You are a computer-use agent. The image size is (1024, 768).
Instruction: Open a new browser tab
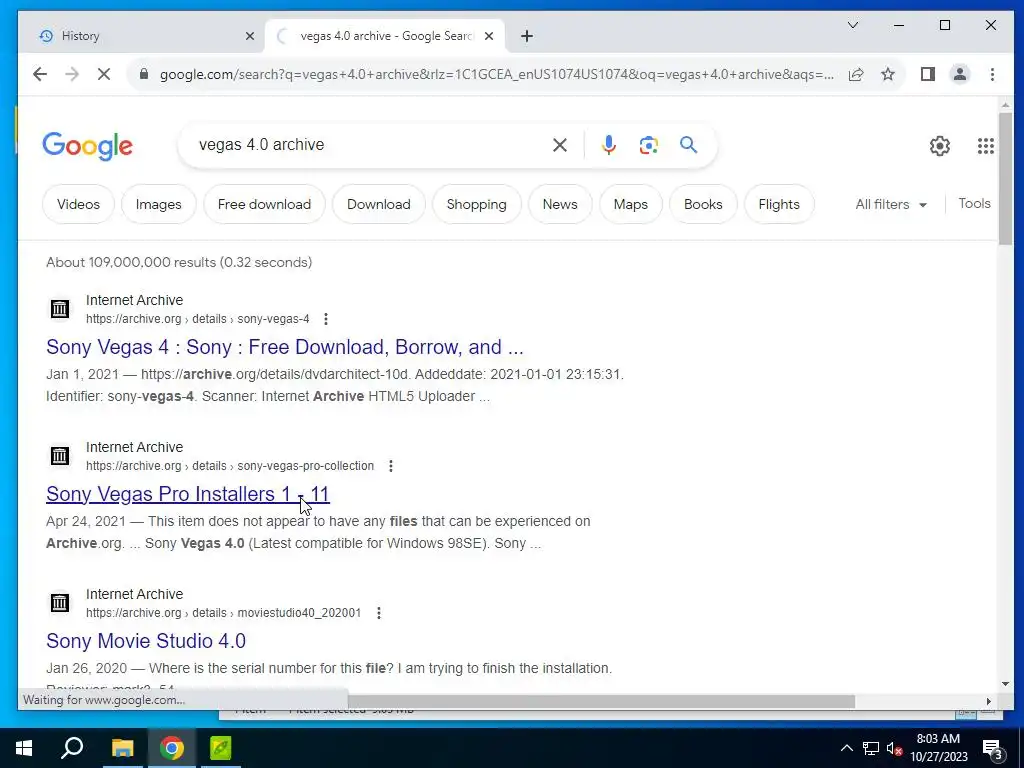point(527,36)
